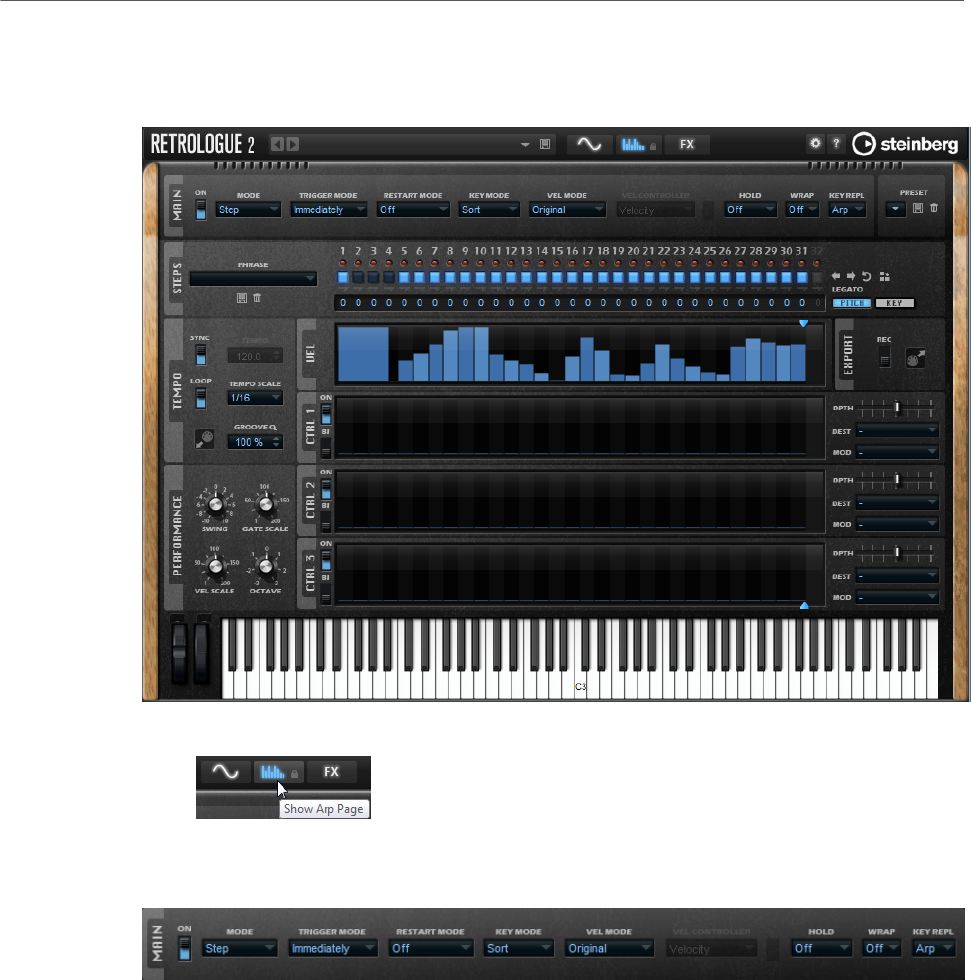The width and height of the screenshot is (971, 980).
Task: Switch to the FX page in the plug-in header
Action: coord(687,144)
